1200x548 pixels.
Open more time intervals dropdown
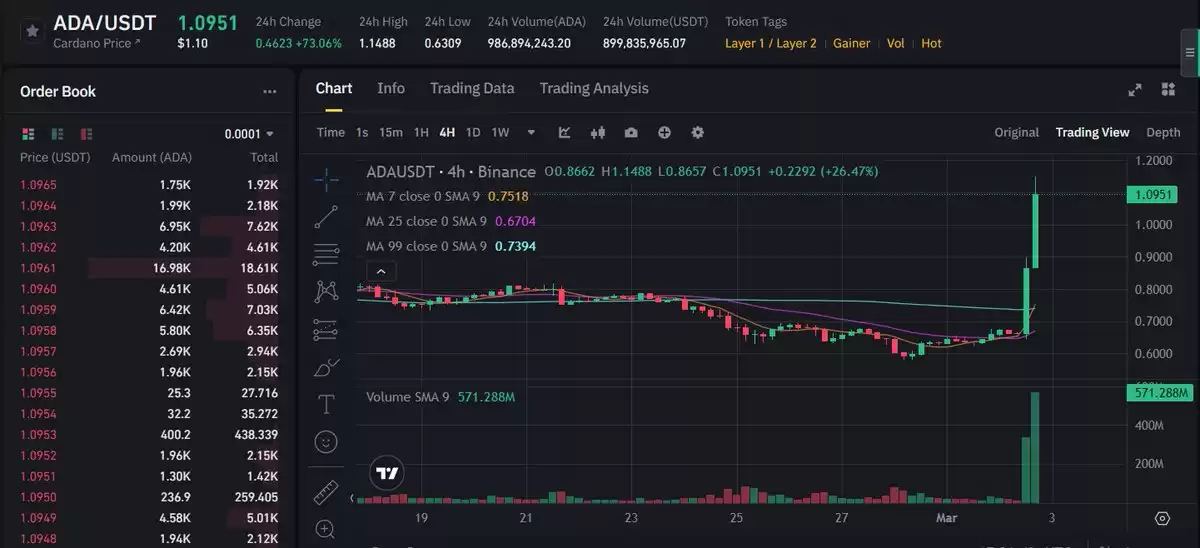(x=531, y=132)
